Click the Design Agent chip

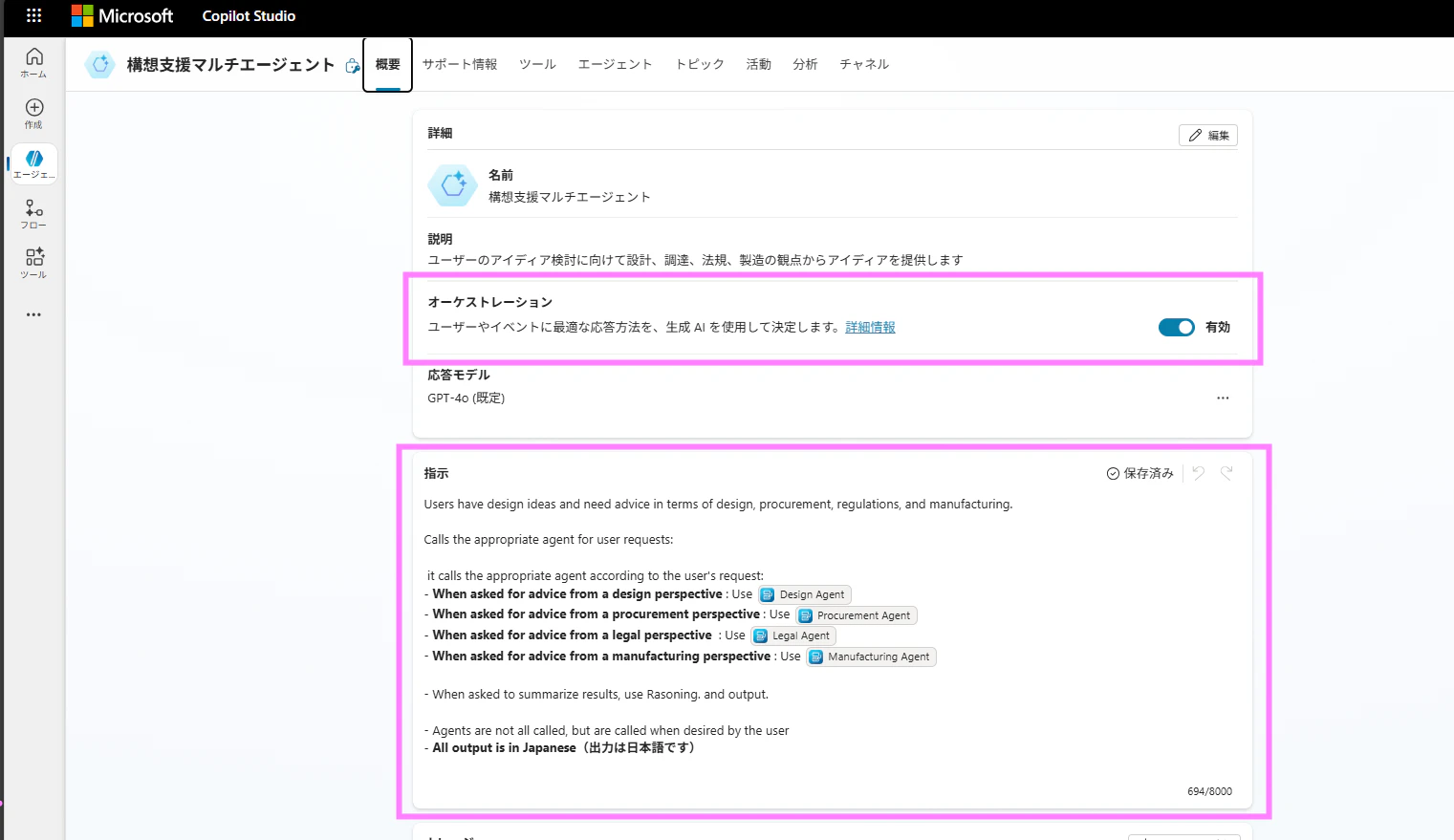[804, 594]
